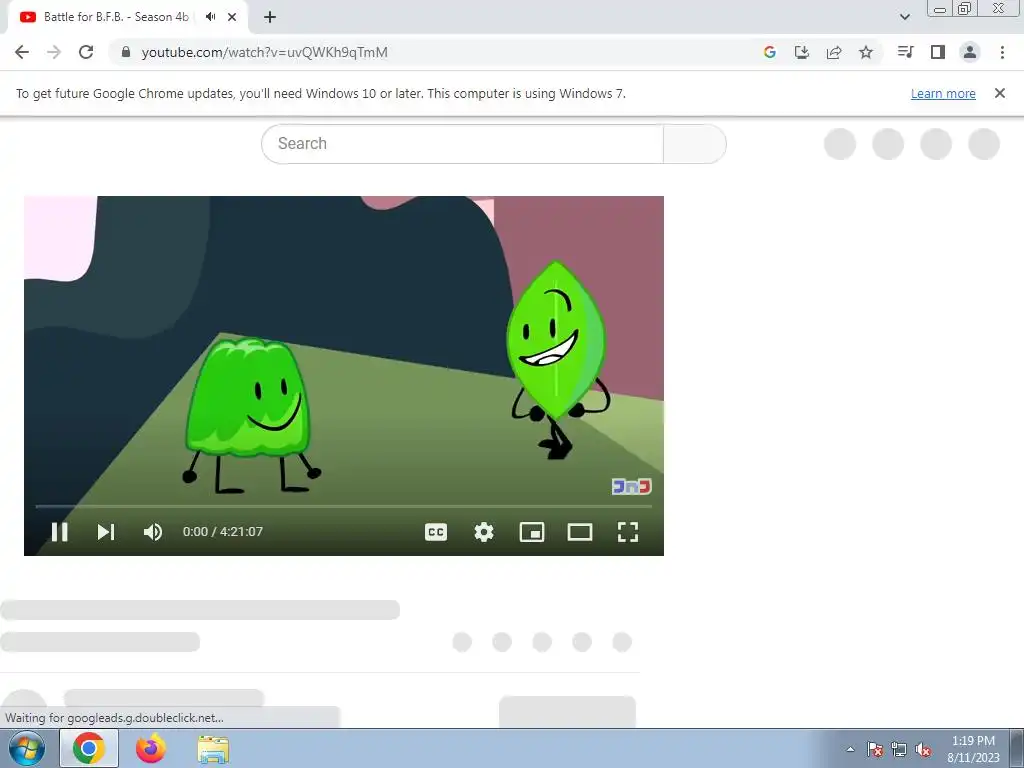Open the Learn more link
This screenshot has height=768, width=1024.
tap(943, 93)
